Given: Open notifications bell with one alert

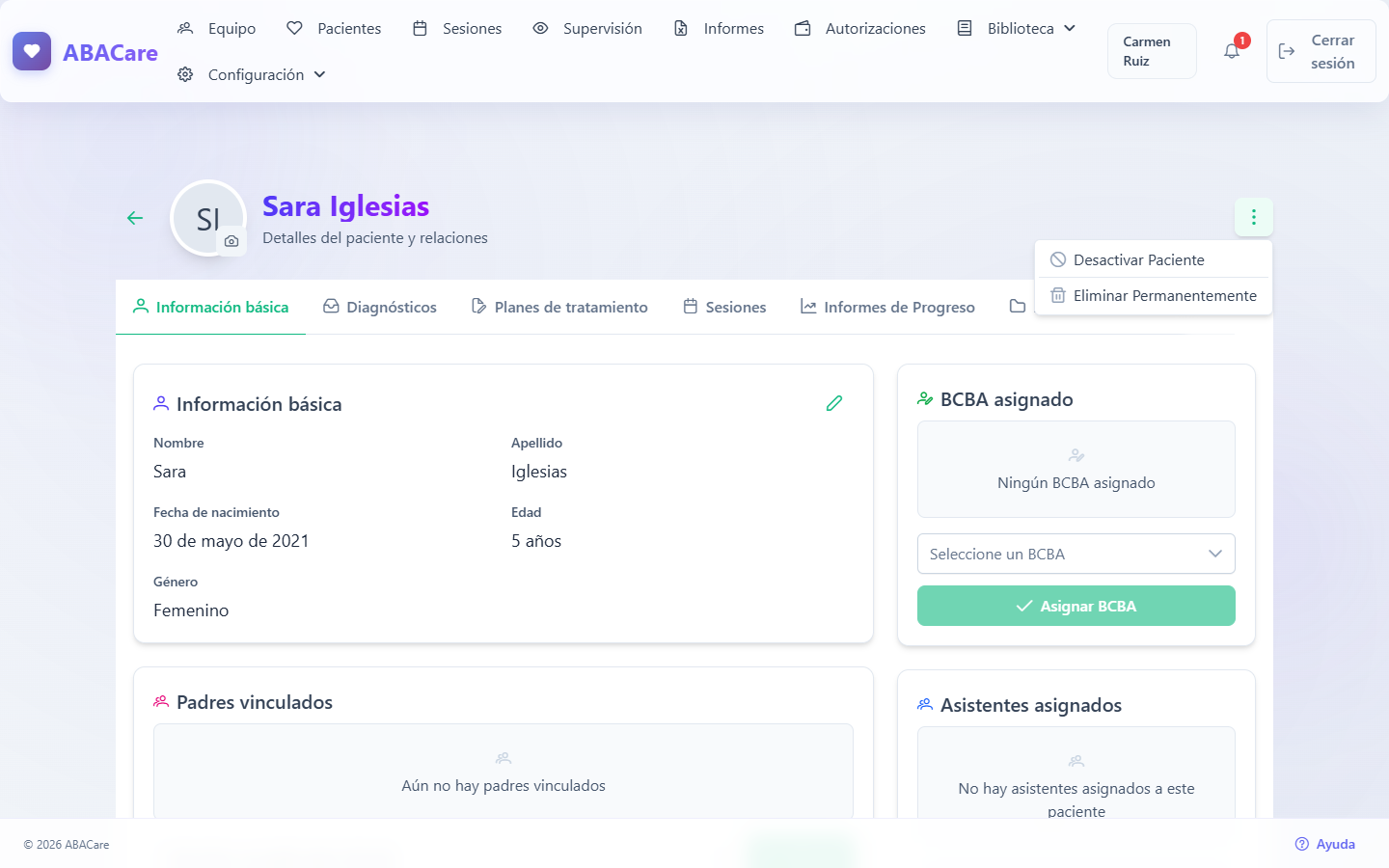Looking at the screenshot, I should click(x=1232, y=51).
